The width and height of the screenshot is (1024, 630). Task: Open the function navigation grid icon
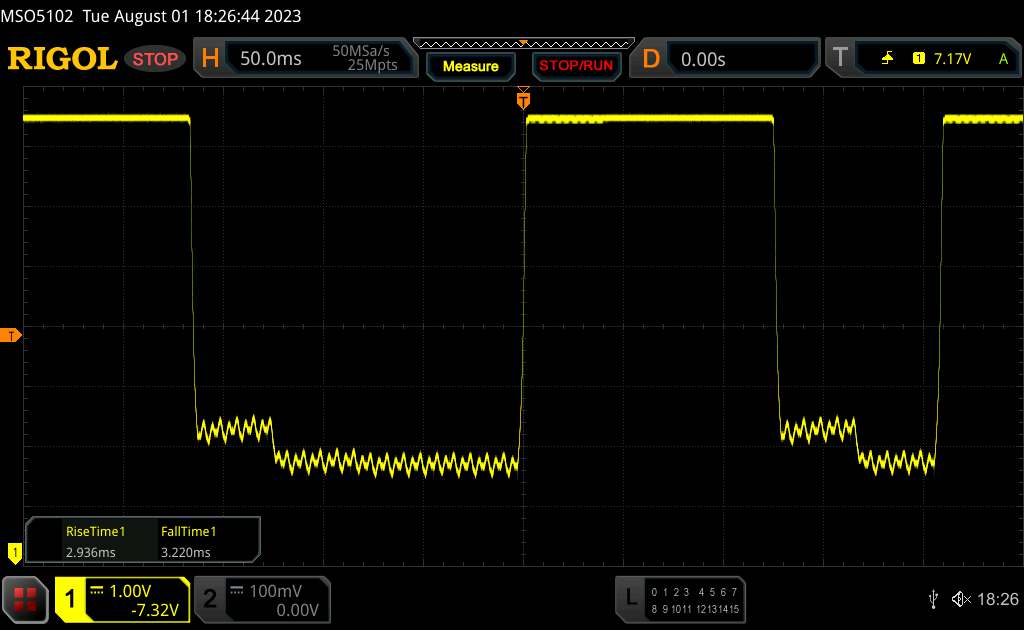(26, 599)
